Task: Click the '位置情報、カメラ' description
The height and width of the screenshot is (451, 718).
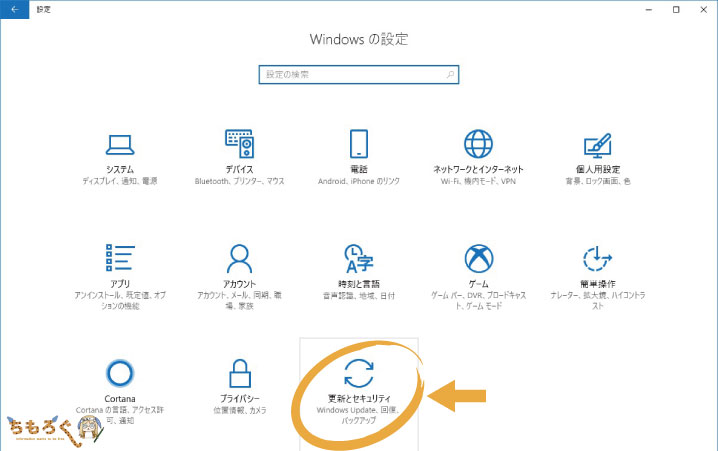Action: [x=239, y=411]
